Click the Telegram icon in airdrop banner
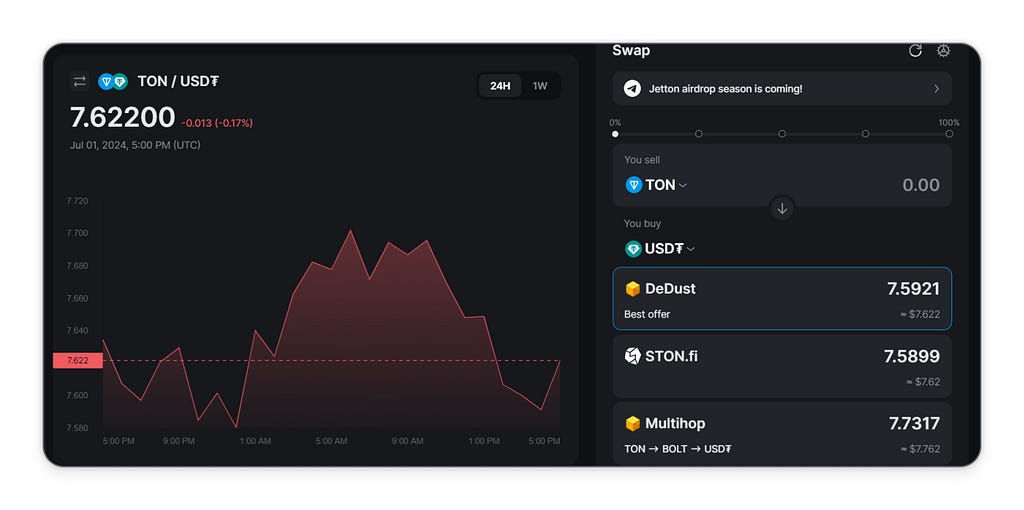This screenshot has width=1024, height=510. (x=632, y=88)
